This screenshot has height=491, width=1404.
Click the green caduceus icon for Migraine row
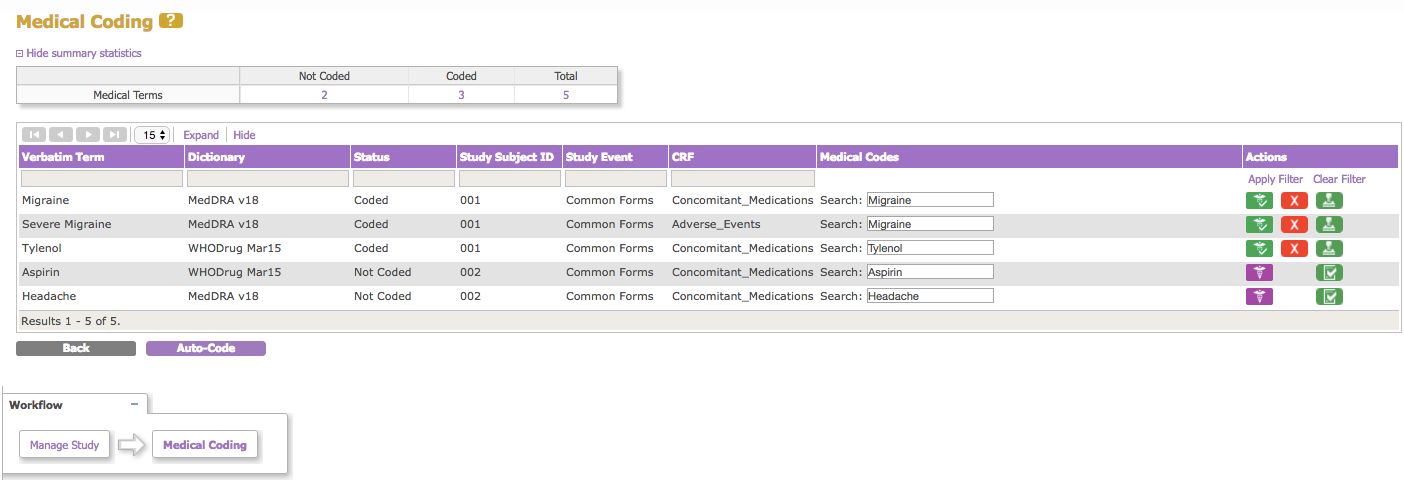pos(1259,200)
